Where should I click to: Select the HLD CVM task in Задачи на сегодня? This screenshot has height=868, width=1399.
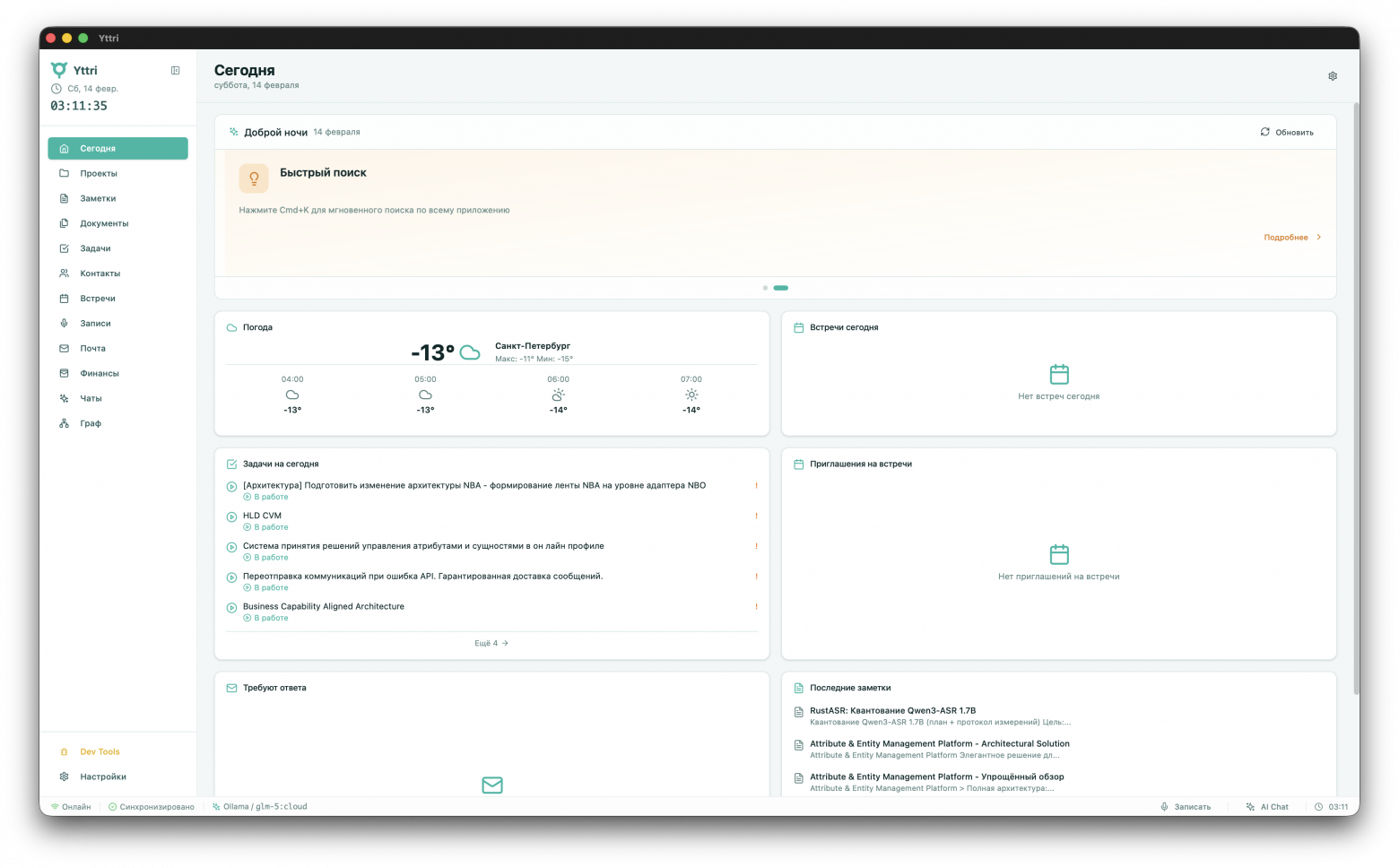tap(262, 516)
